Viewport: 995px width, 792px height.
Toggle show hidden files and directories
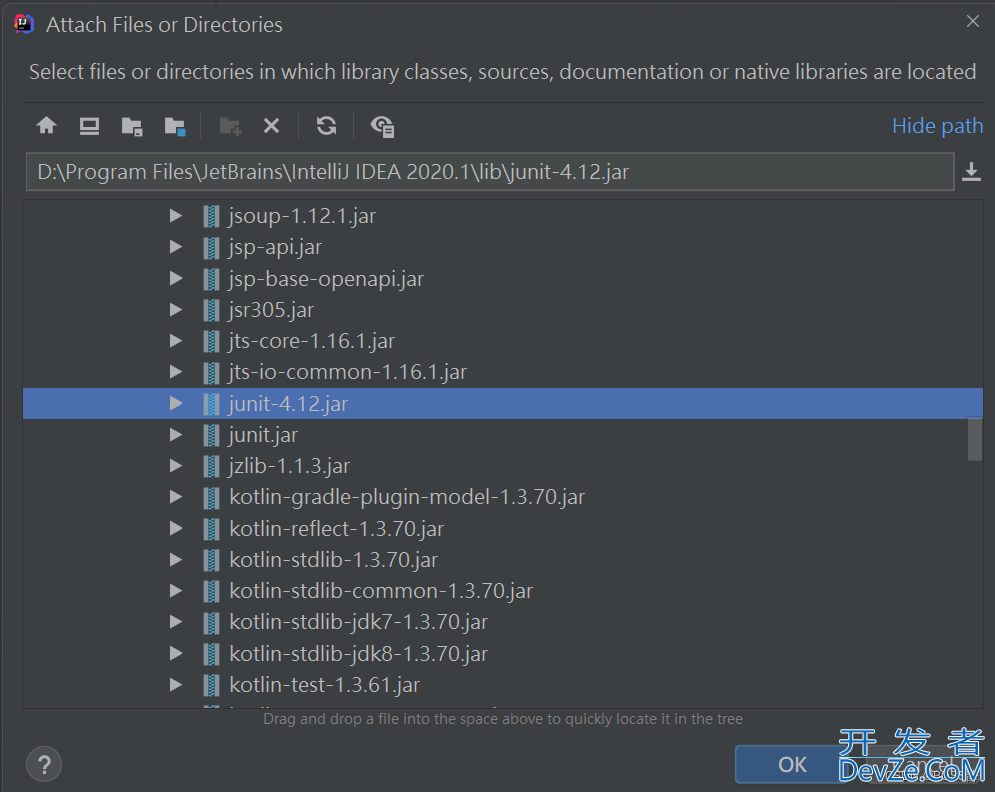[383, 126]
